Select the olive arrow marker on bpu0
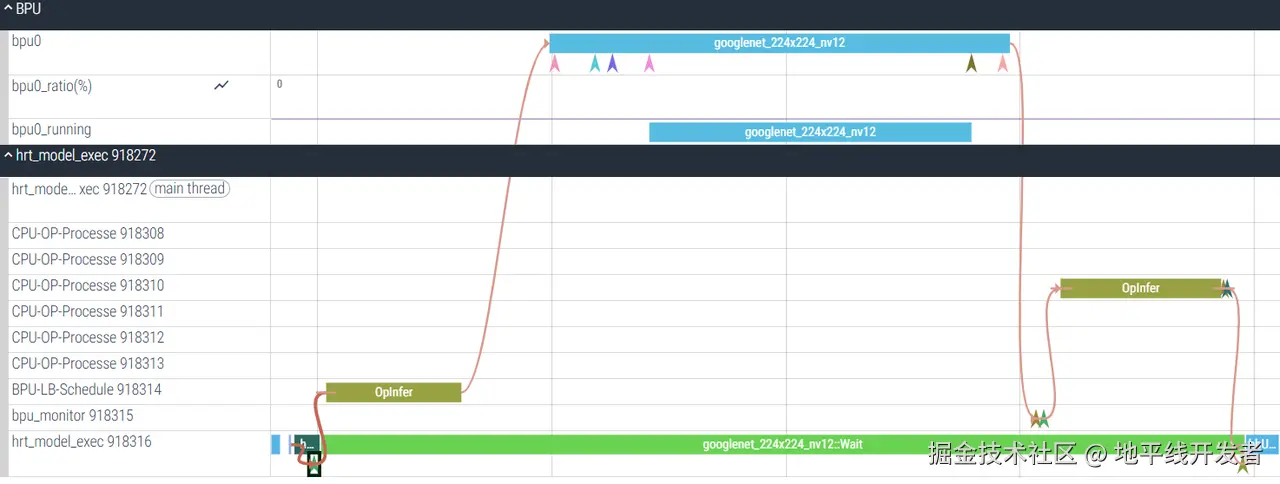The width and height of the screenshot is (1280, 484). [971, 64]
